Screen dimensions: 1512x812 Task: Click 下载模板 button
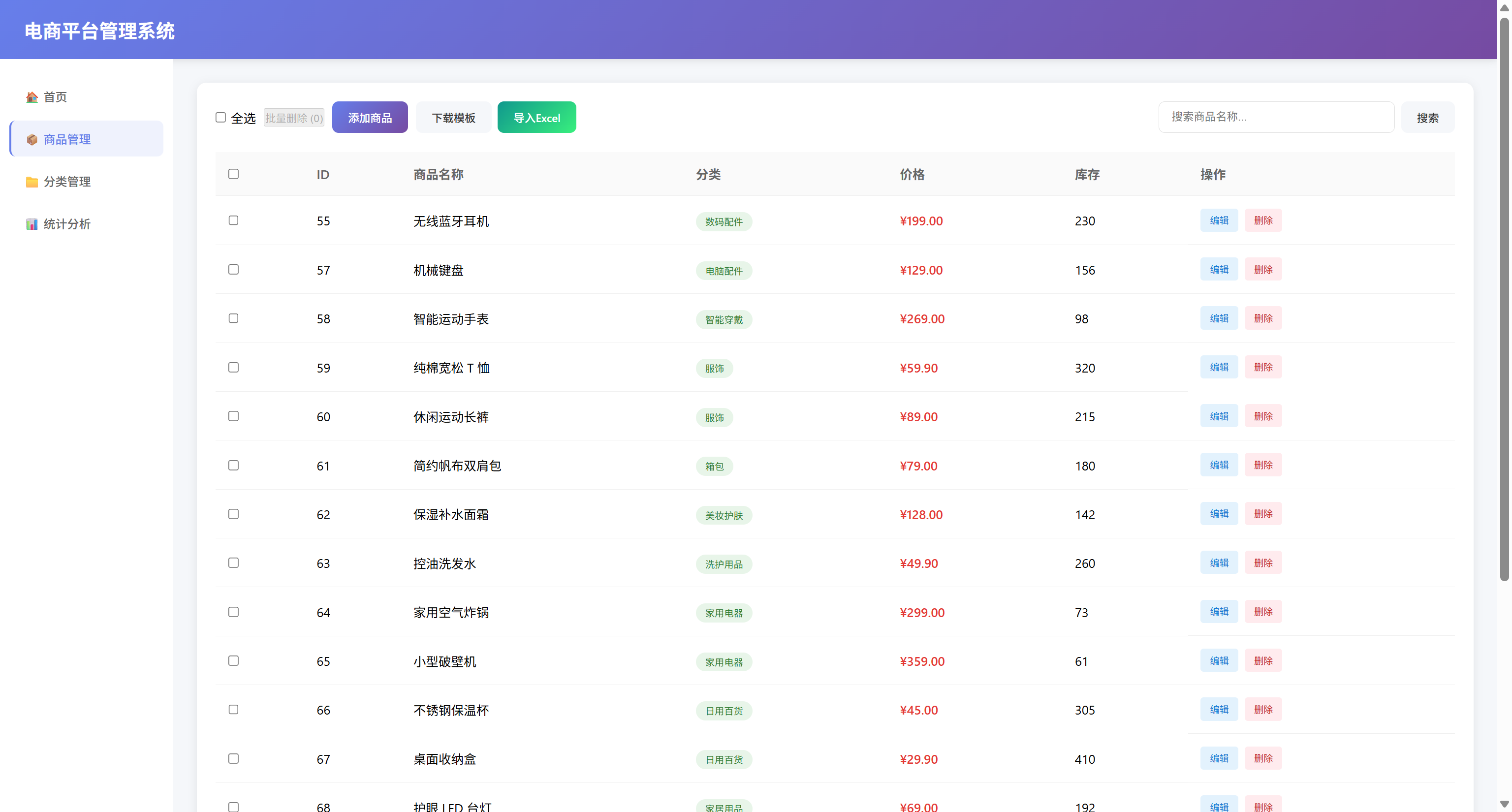(454, 117)
